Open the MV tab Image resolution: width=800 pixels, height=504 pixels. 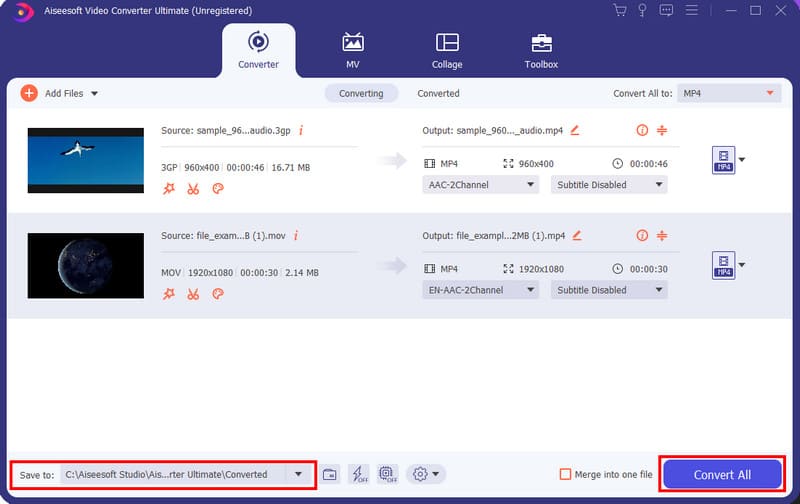coord(353,51)
